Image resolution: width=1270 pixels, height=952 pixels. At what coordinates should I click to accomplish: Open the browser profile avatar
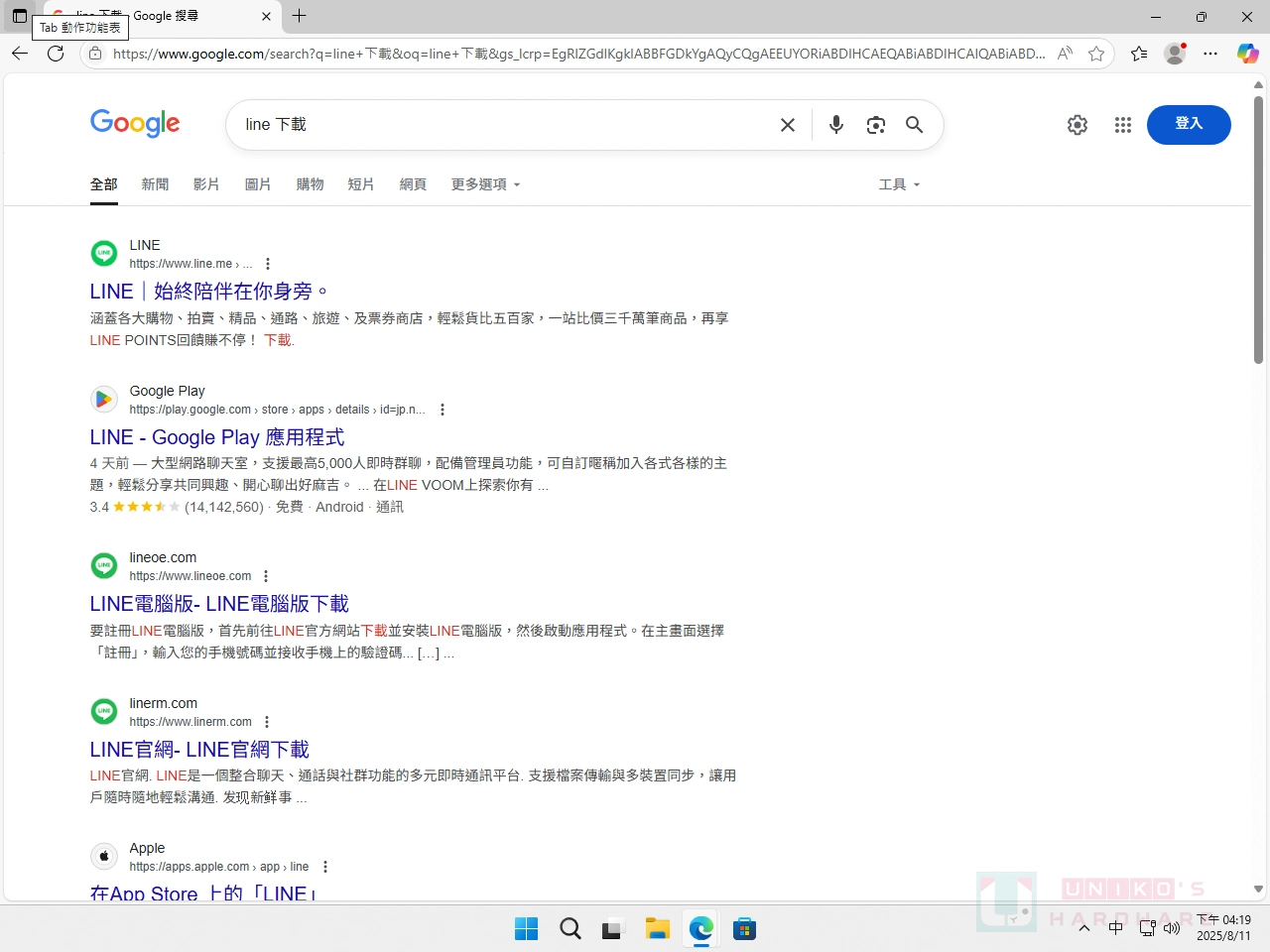(1175, 54)
